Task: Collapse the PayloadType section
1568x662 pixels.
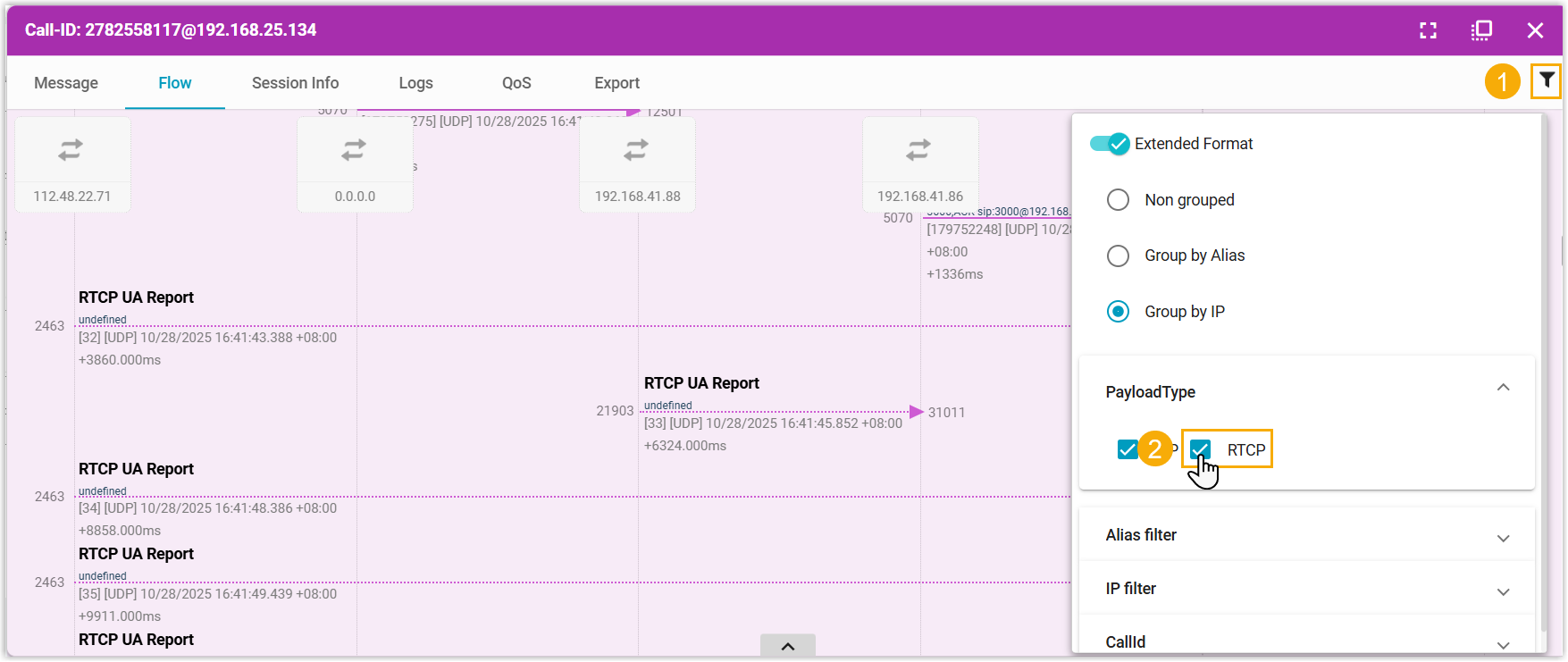Action: (1503, 388)
